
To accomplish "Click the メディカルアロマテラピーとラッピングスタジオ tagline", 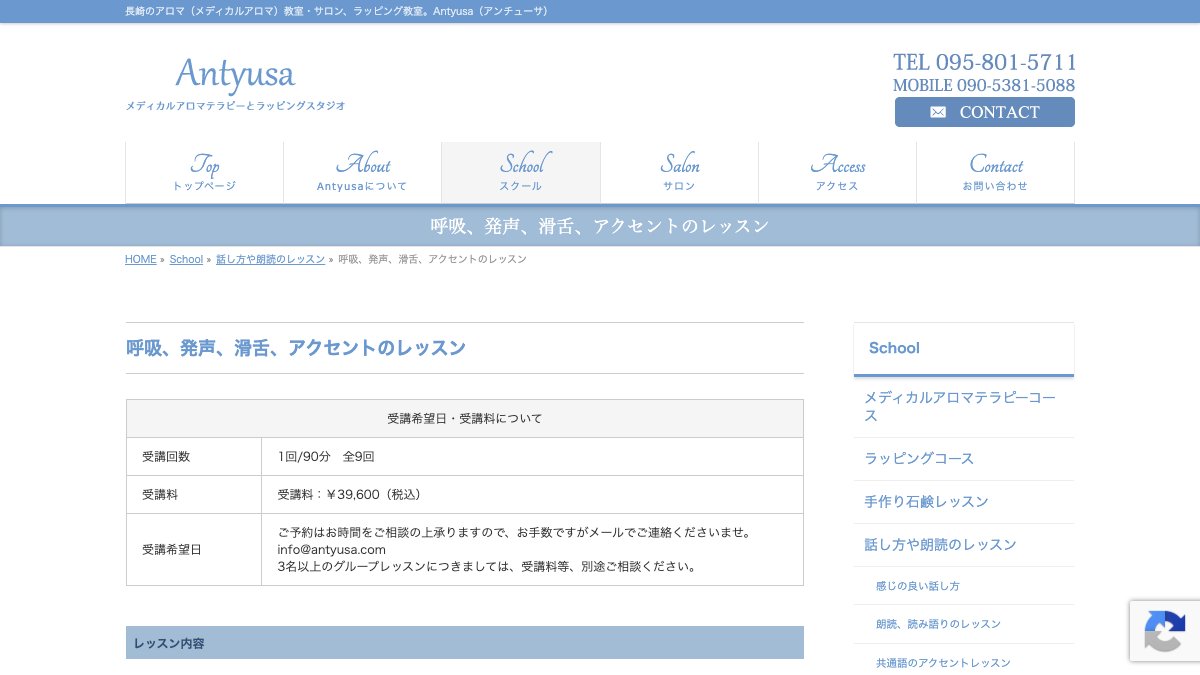I will (235, 106).
